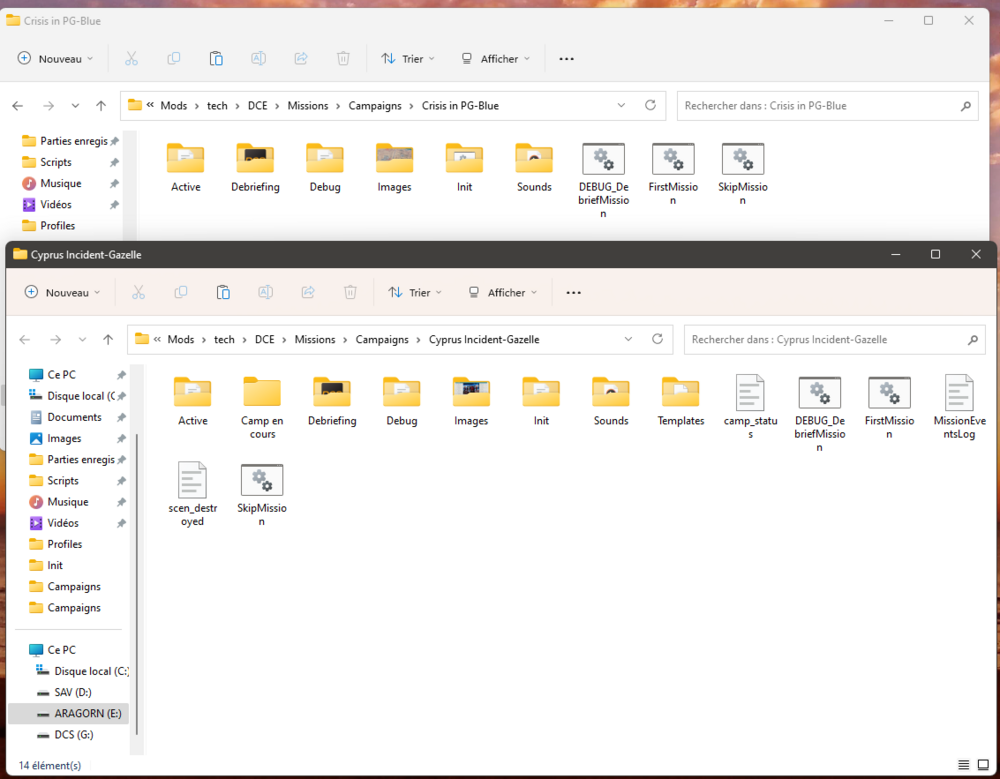Refresh the Crisis in PG-Blue folder

click(x=650, y=105)
